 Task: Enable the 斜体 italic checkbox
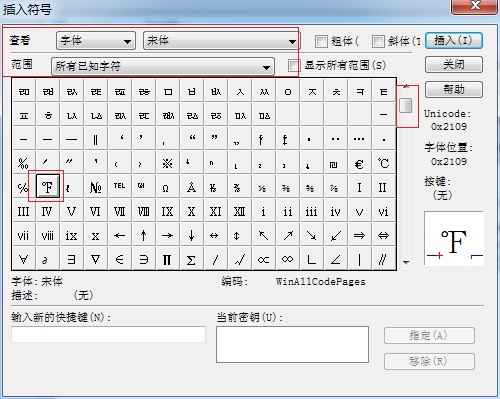[378, 41]
